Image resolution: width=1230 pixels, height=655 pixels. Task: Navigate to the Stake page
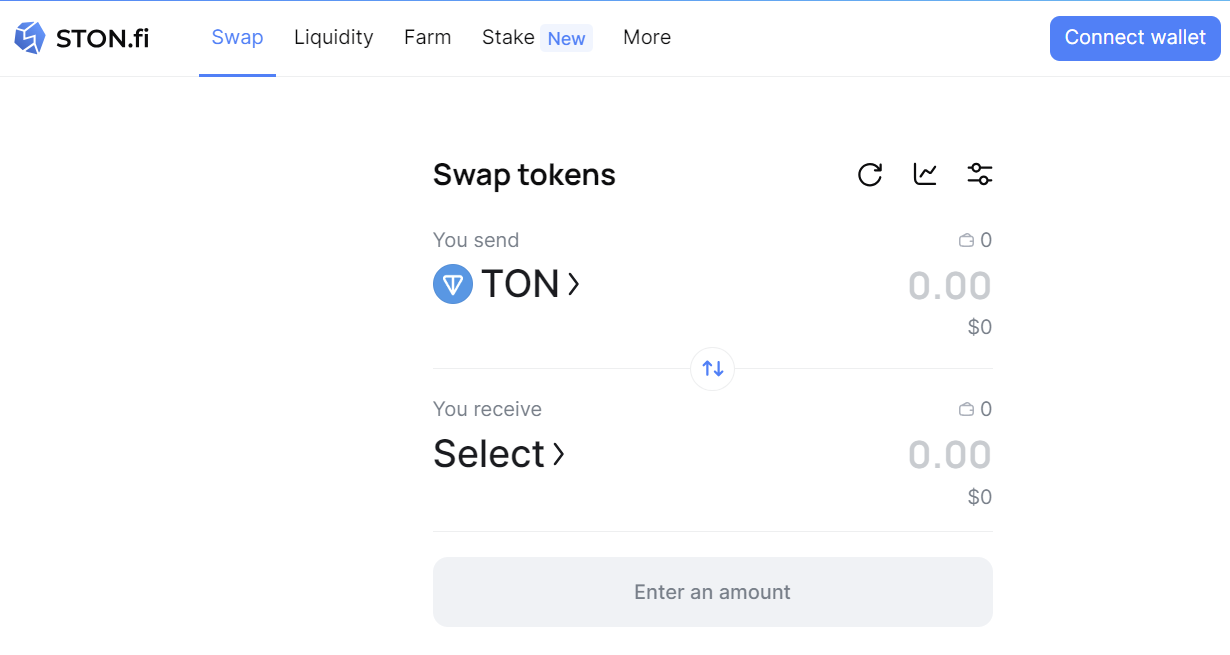[x=508, y=38]
